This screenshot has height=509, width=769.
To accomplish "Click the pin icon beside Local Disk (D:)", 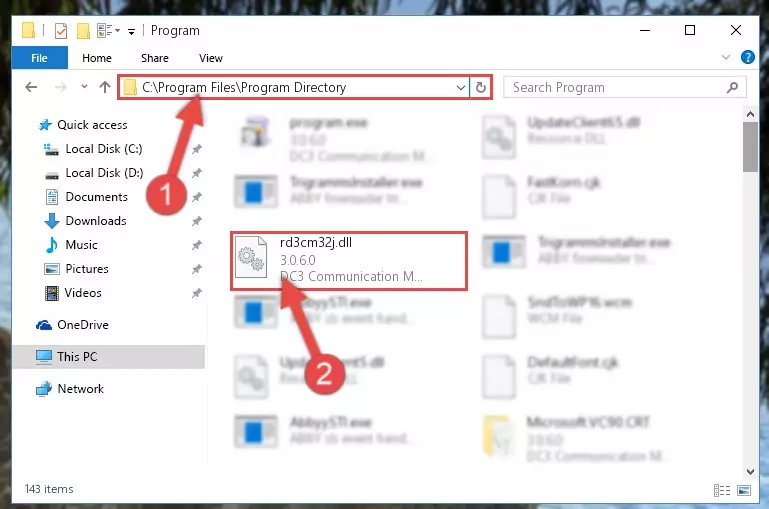I will [197, 173].
